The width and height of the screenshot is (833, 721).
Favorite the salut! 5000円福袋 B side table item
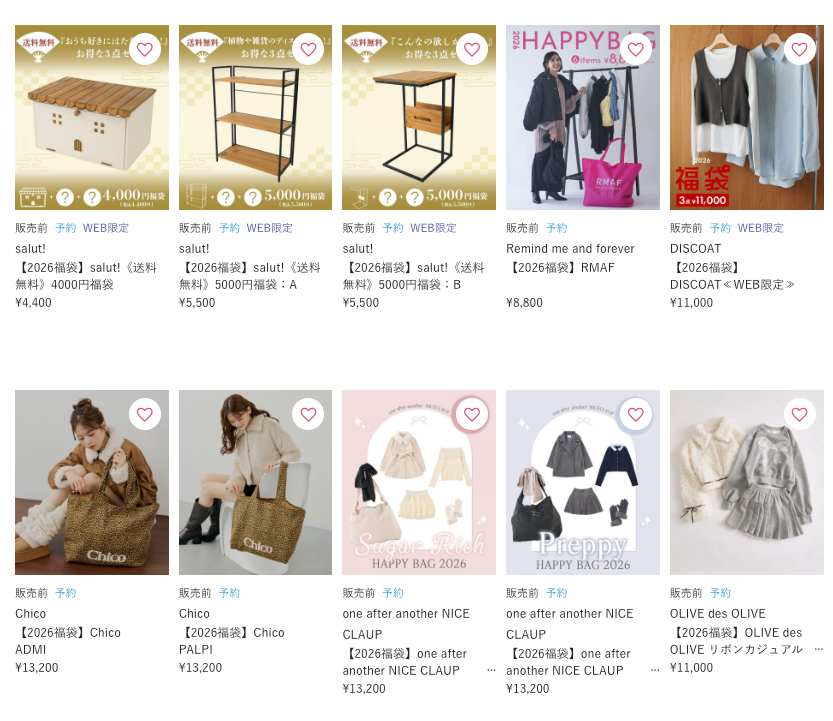[x=472, y=49]
